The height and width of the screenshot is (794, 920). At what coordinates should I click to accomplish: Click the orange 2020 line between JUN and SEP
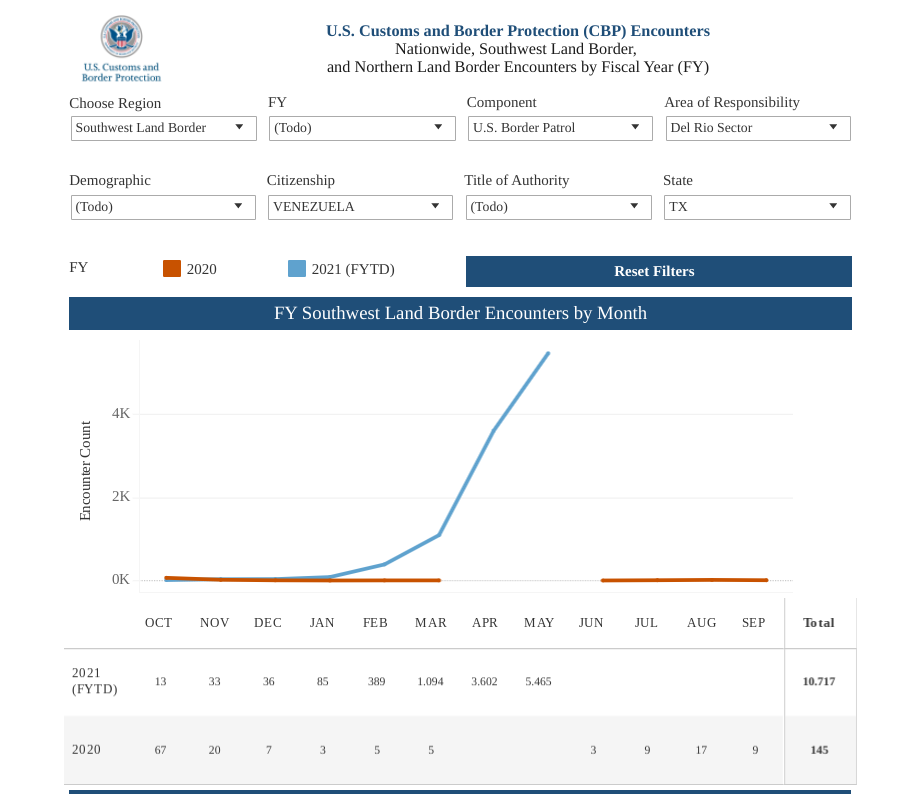[x=684, y=580]
